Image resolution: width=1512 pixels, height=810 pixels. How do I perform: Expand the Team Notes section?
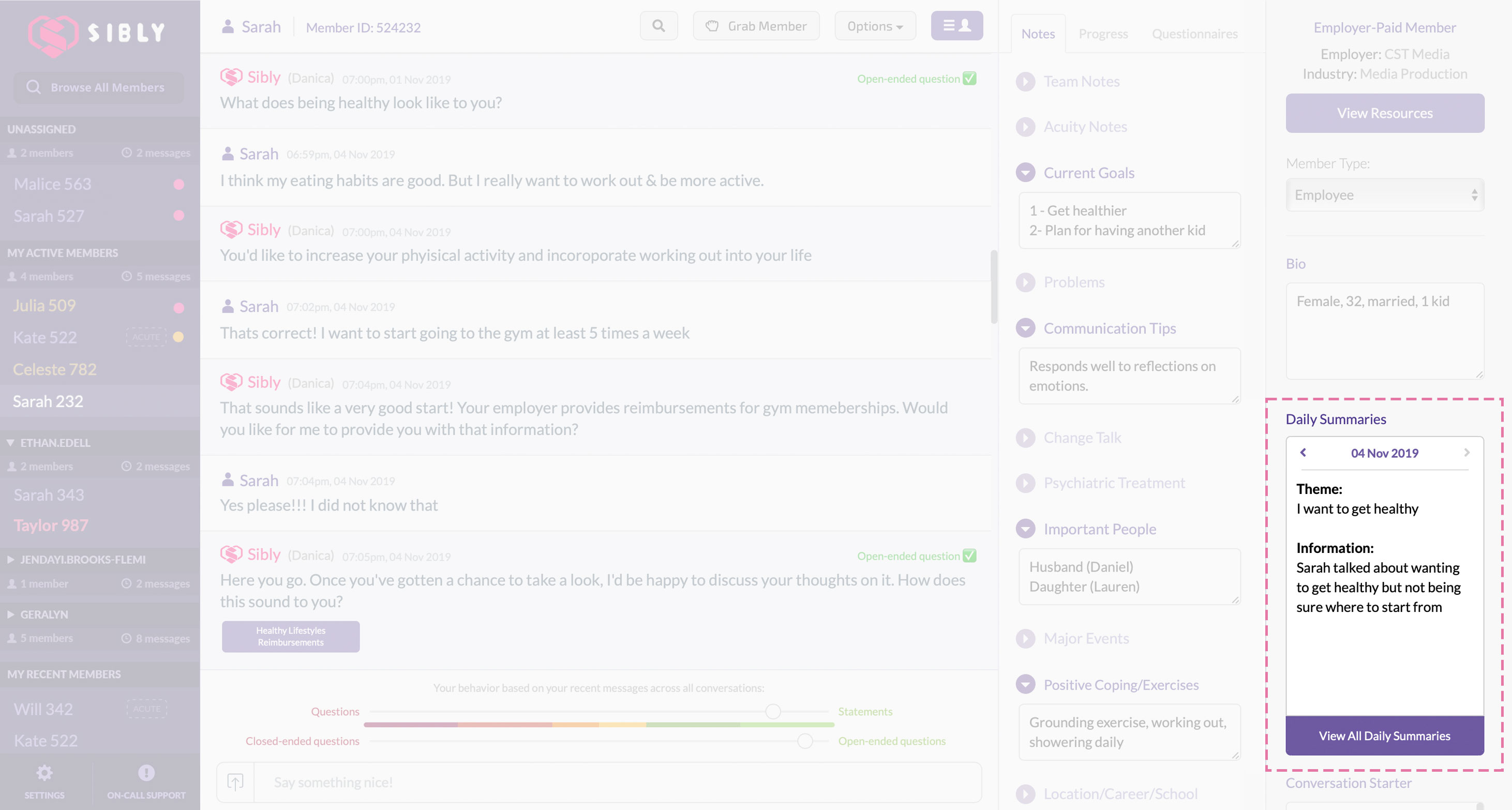[1025, 82]
